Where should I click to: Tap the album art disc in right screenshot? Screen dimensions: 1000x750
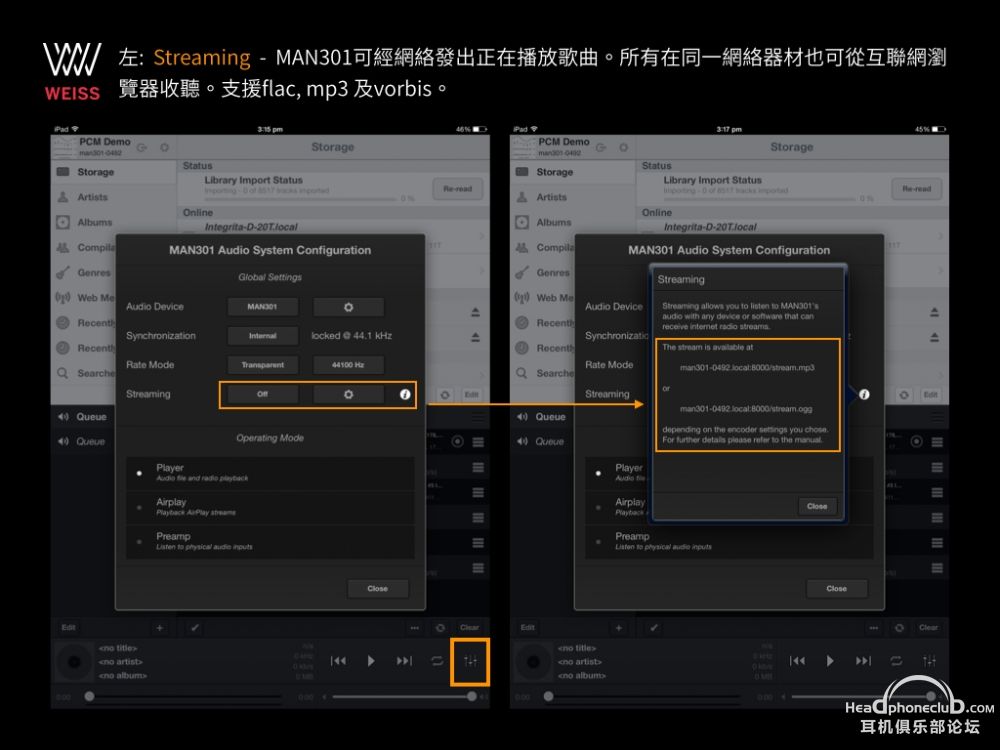pyautogui.click(x=534, y=662)
